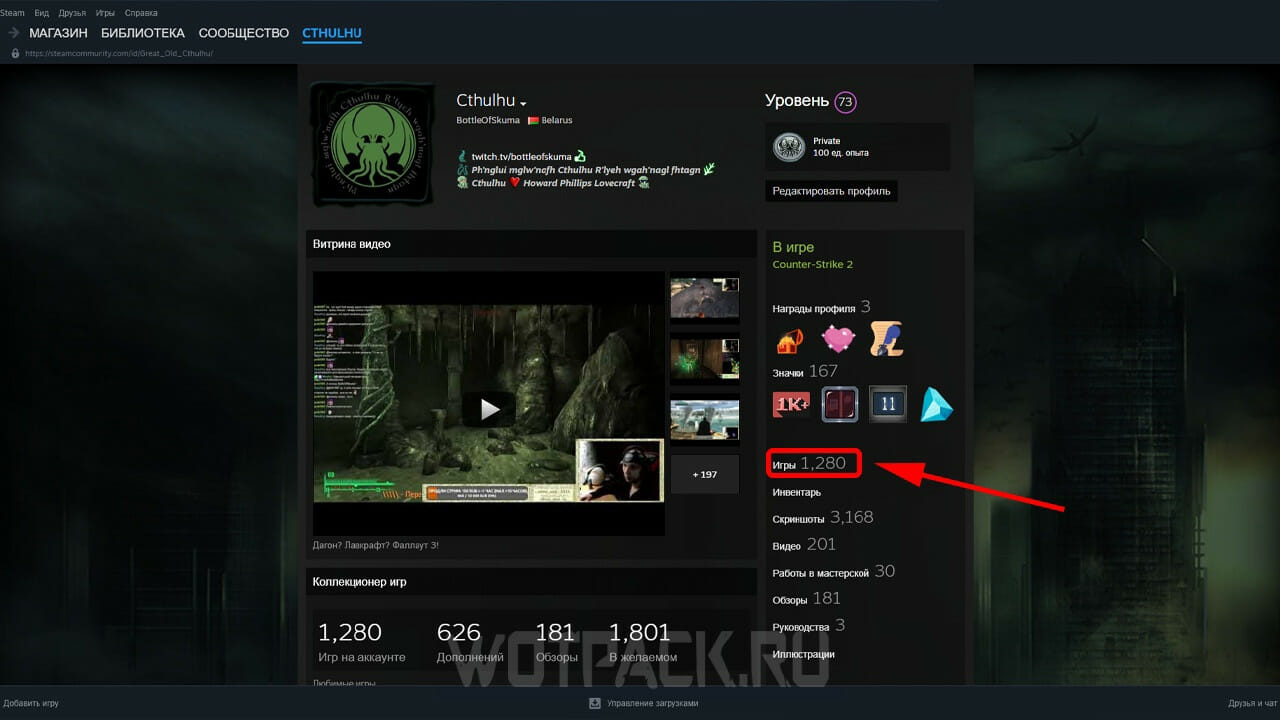
Task: Open the Cthulhu profile avatar image
Action: pyautogui.click(x=372, y=145)
